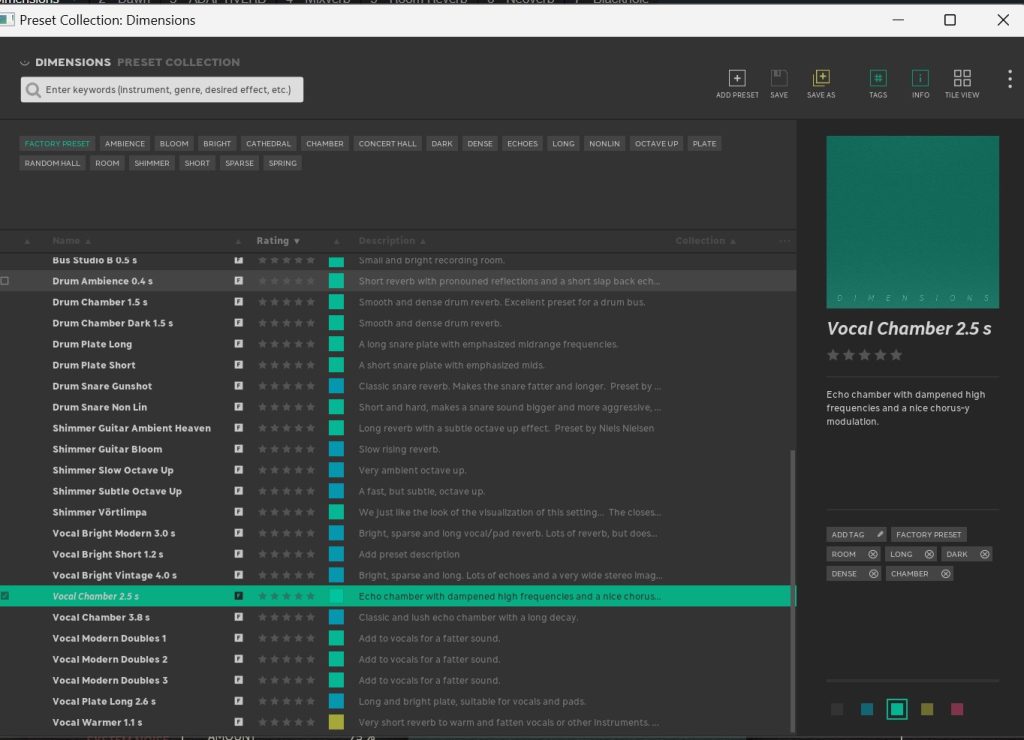Switch to Tile View
The image size is (1024, 740).
tap(962, 79)
